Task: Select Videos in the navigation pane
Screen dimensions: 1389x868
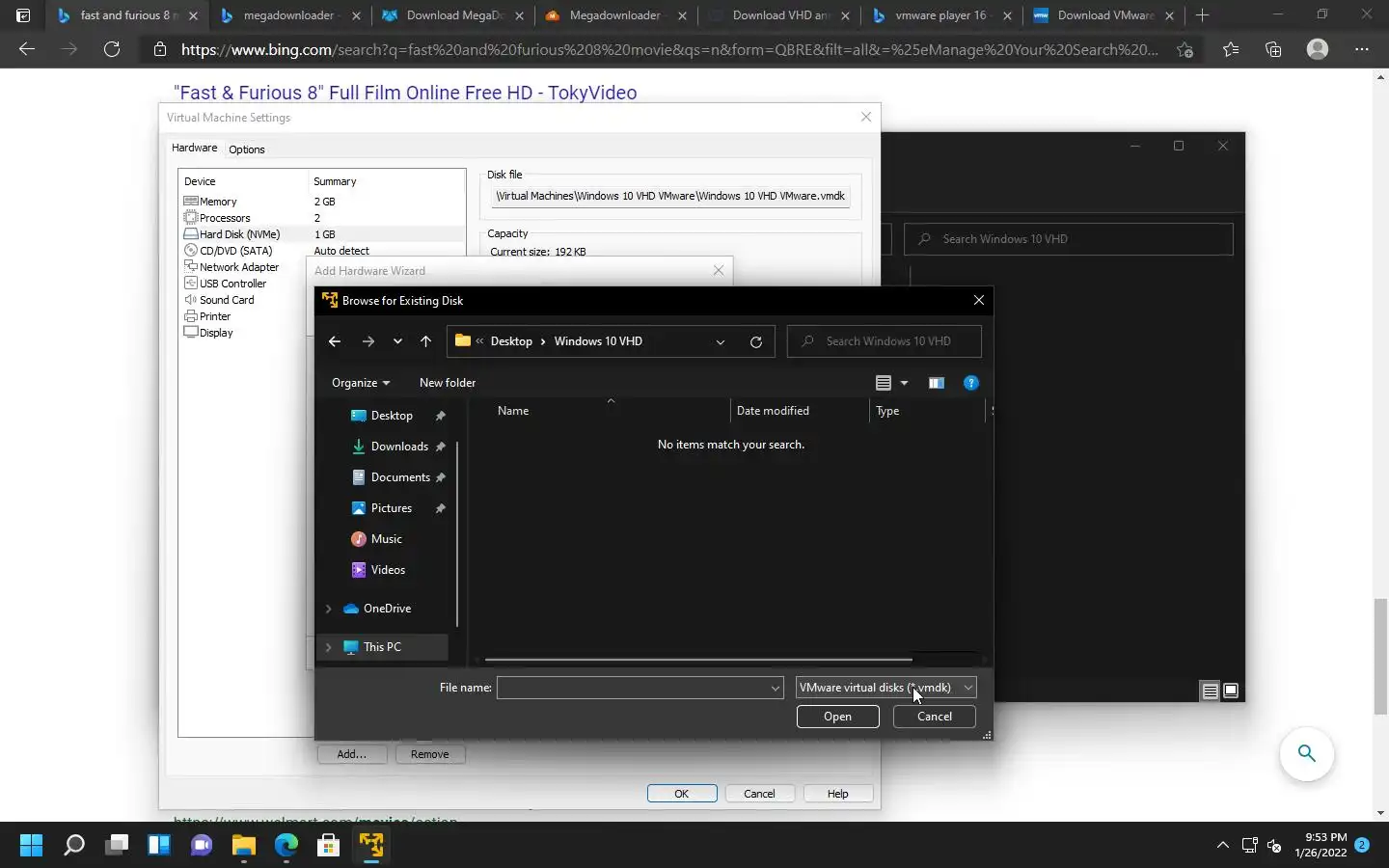Action: pos(388,570)
